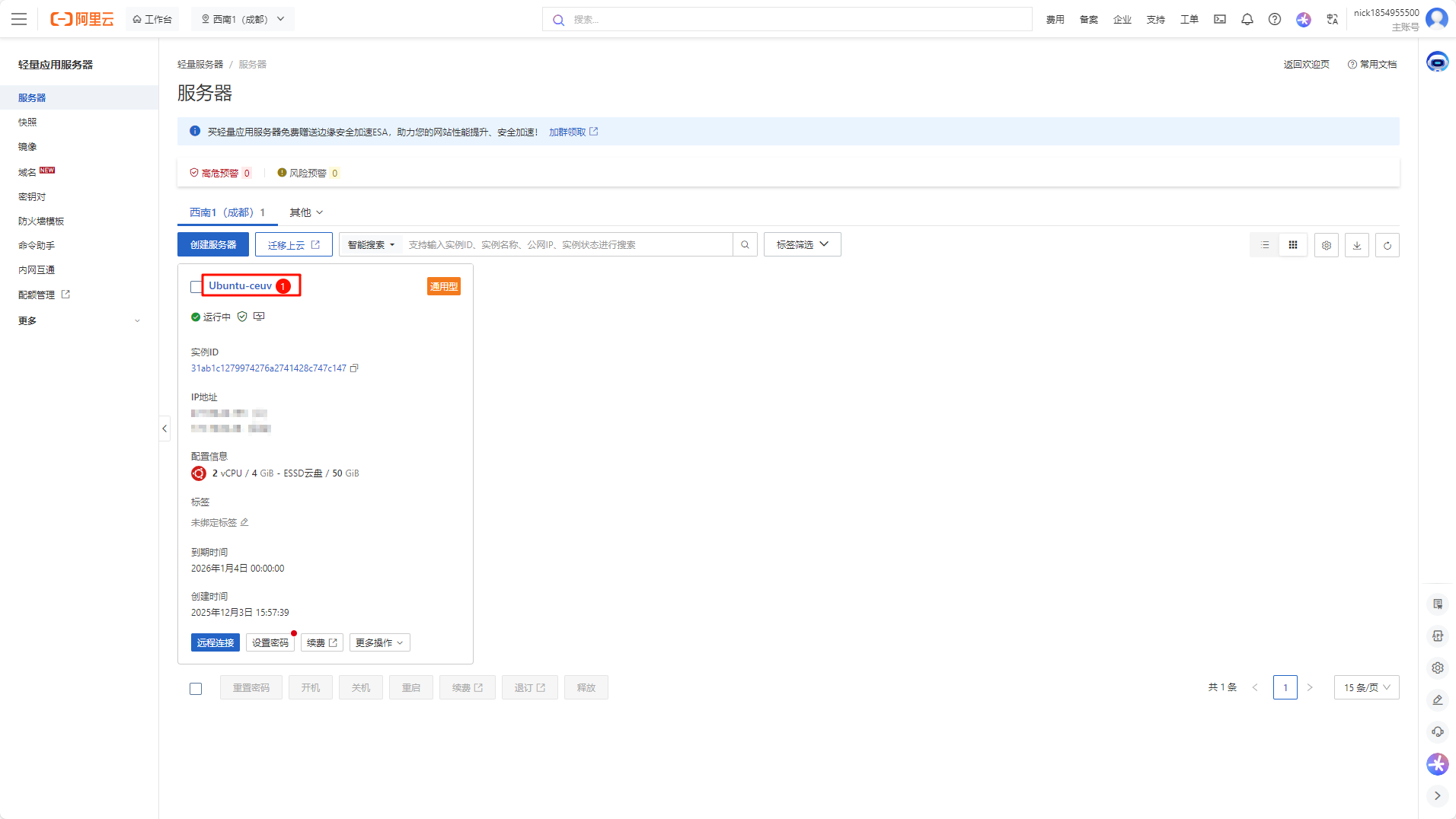Click the refresh icon in server toolbar
The image size is (1456, 819).
coord(1387,245)
